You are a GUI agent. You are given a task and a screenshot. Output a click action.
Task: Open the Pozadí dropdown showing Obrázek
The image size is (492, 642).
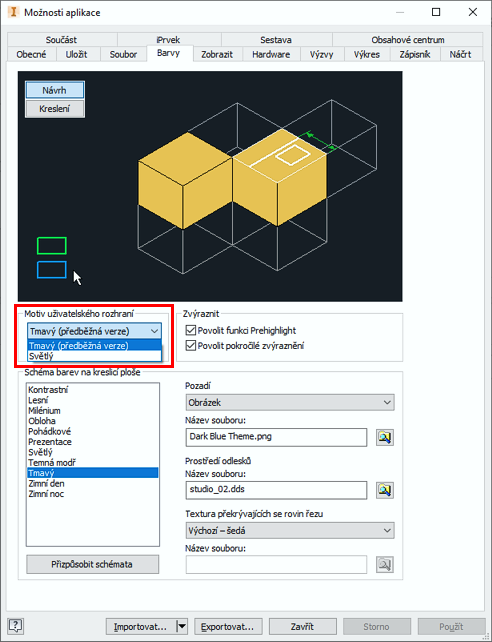tap(290, 402)
